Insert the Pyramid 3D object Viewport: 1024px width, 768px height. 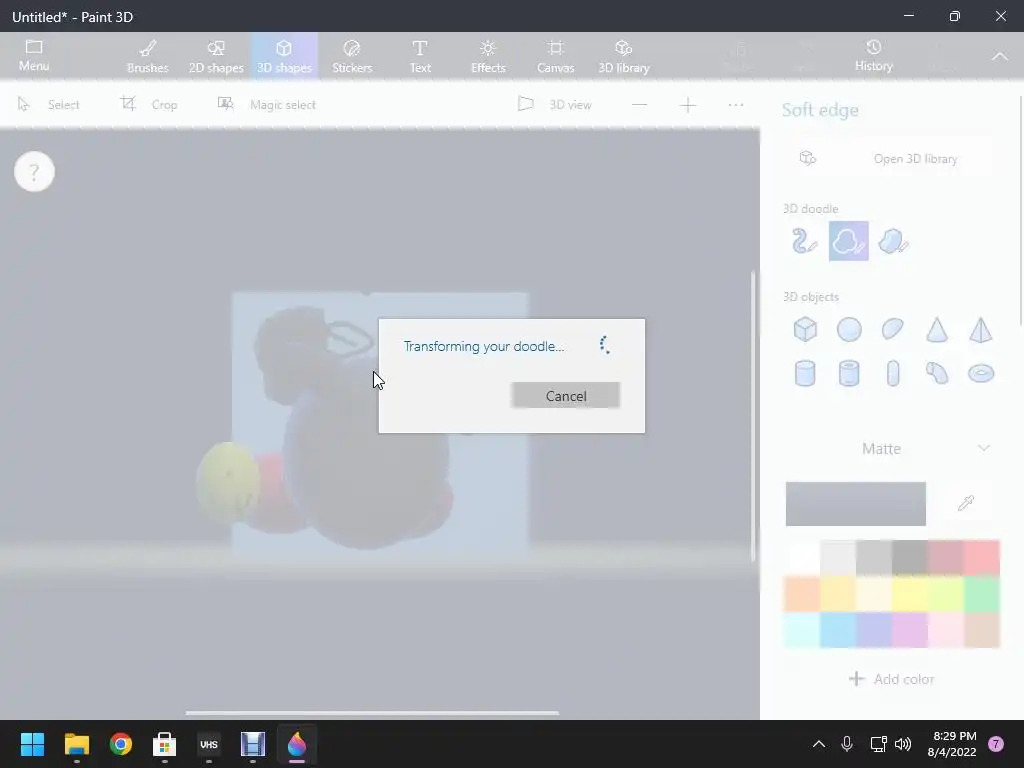(981, 330)
